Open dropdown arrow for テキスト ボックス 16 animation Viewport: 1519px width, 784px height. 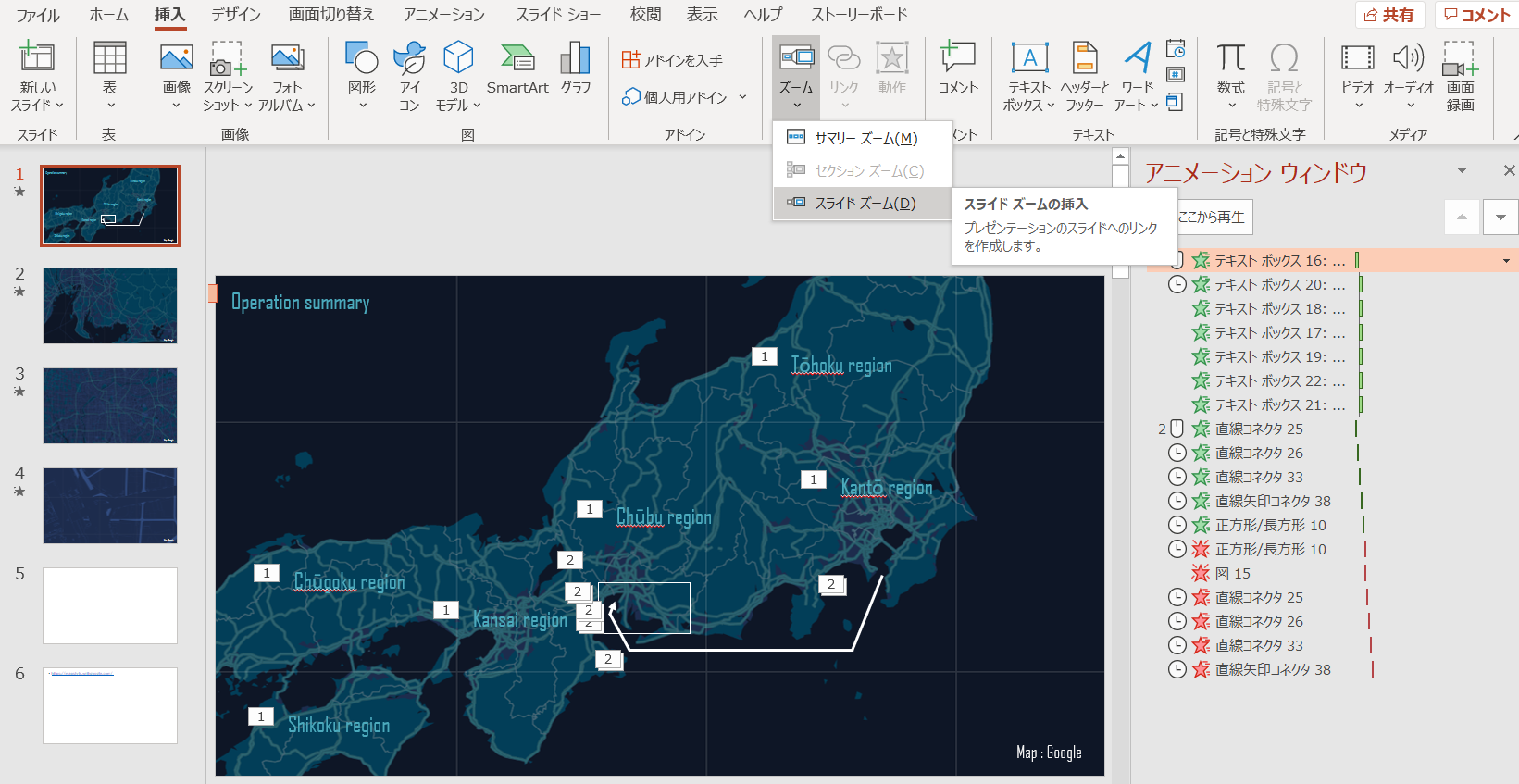1506,261
